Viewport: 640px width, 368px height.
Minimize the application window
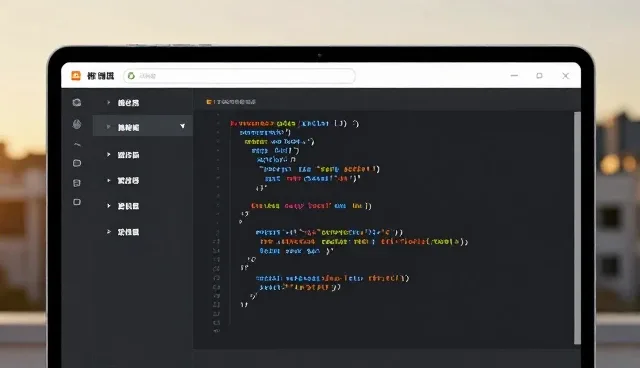(x=514, y=75)
